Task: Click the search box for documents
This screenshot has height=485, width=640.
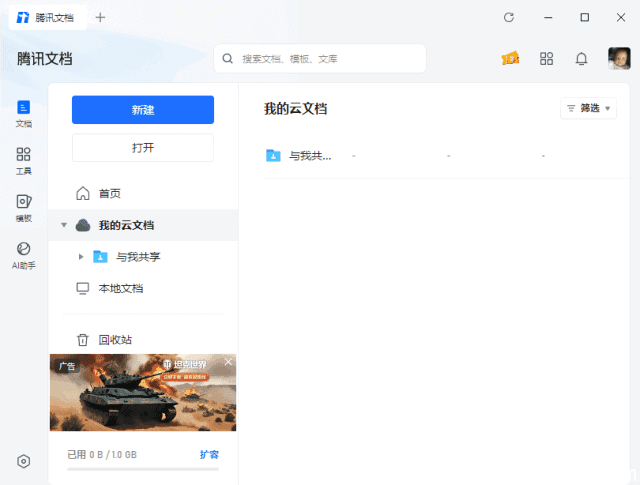Action: (320, 59)
